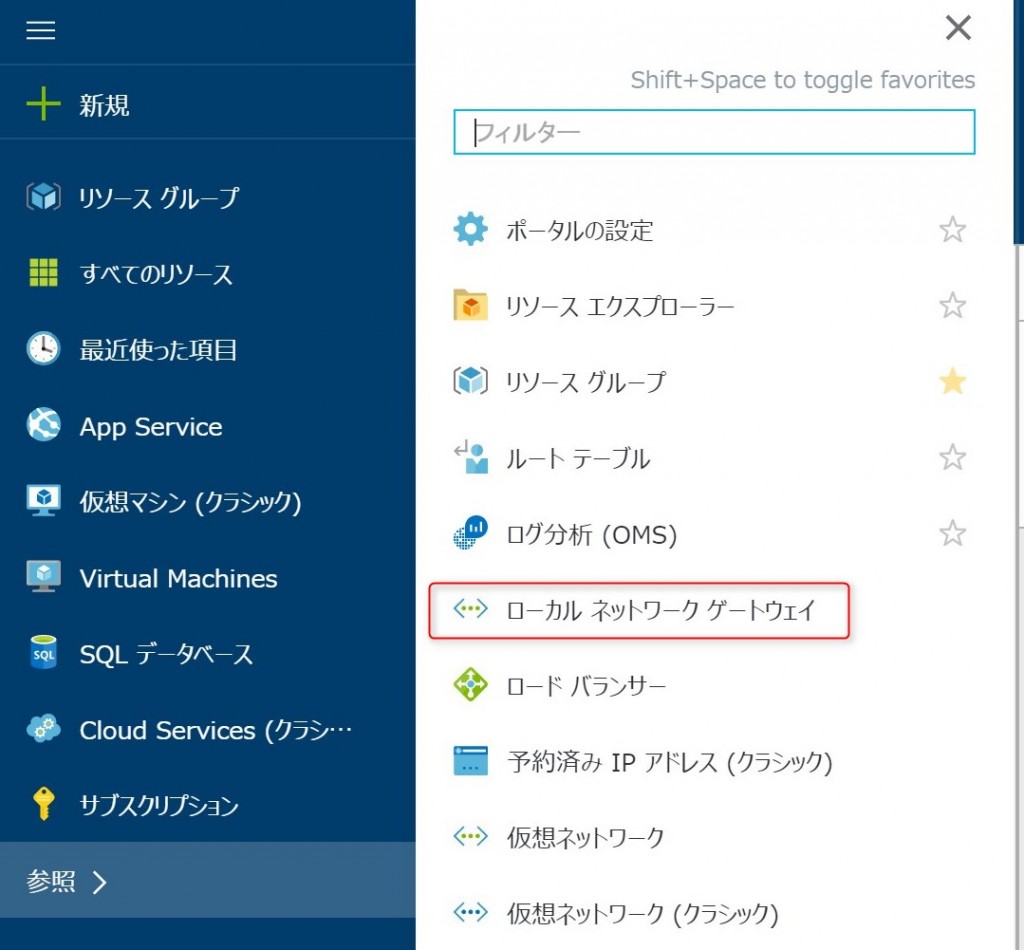Select the SQL データベース icon
This screenshot has width=1024, height=950.
pos(43,655)
